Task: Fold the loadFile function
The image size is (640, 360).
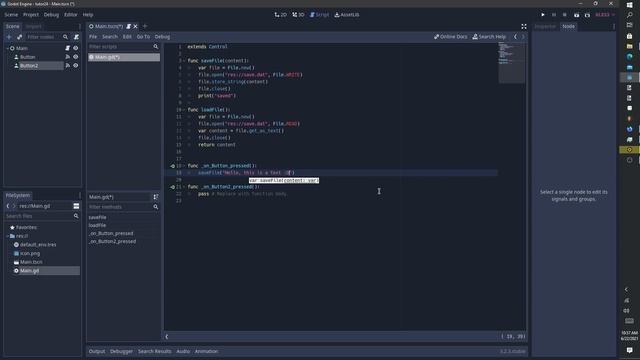Action: [x=184, y=110]
